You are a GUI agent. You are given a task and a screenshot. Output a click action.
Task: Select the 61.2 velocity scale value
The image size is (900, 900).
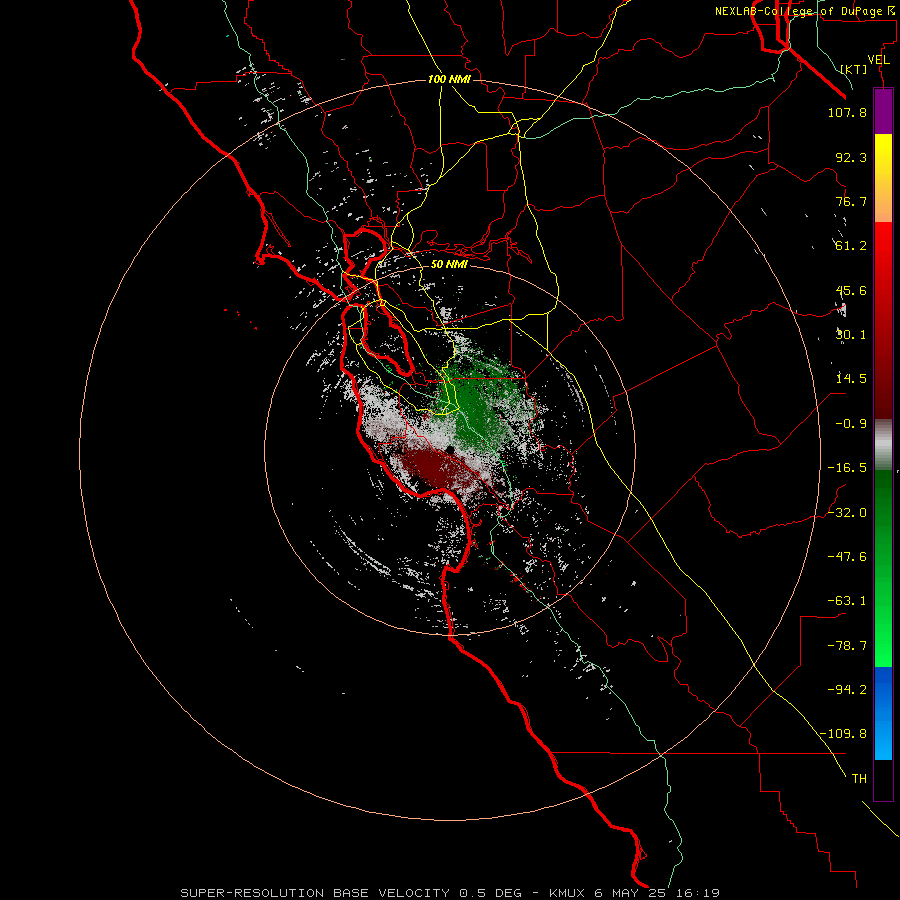pos(851,246)
